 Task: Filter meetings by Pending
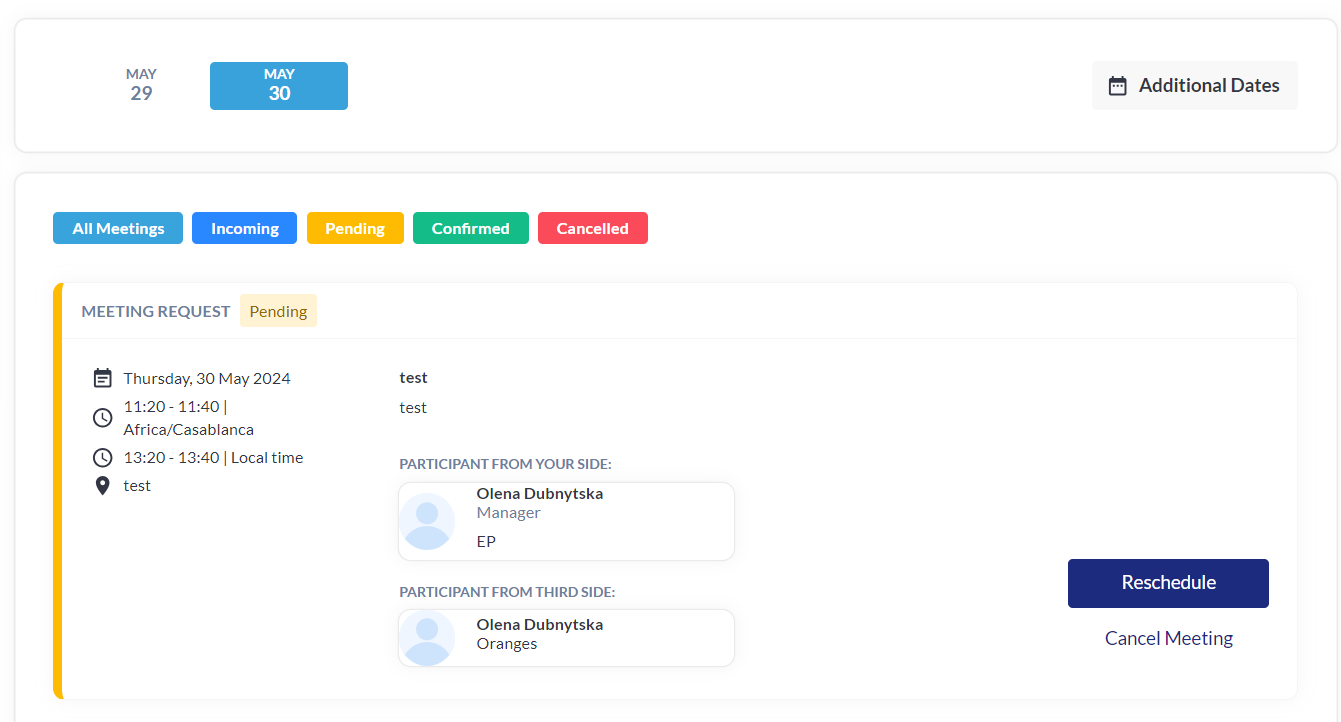coord(355,228)
